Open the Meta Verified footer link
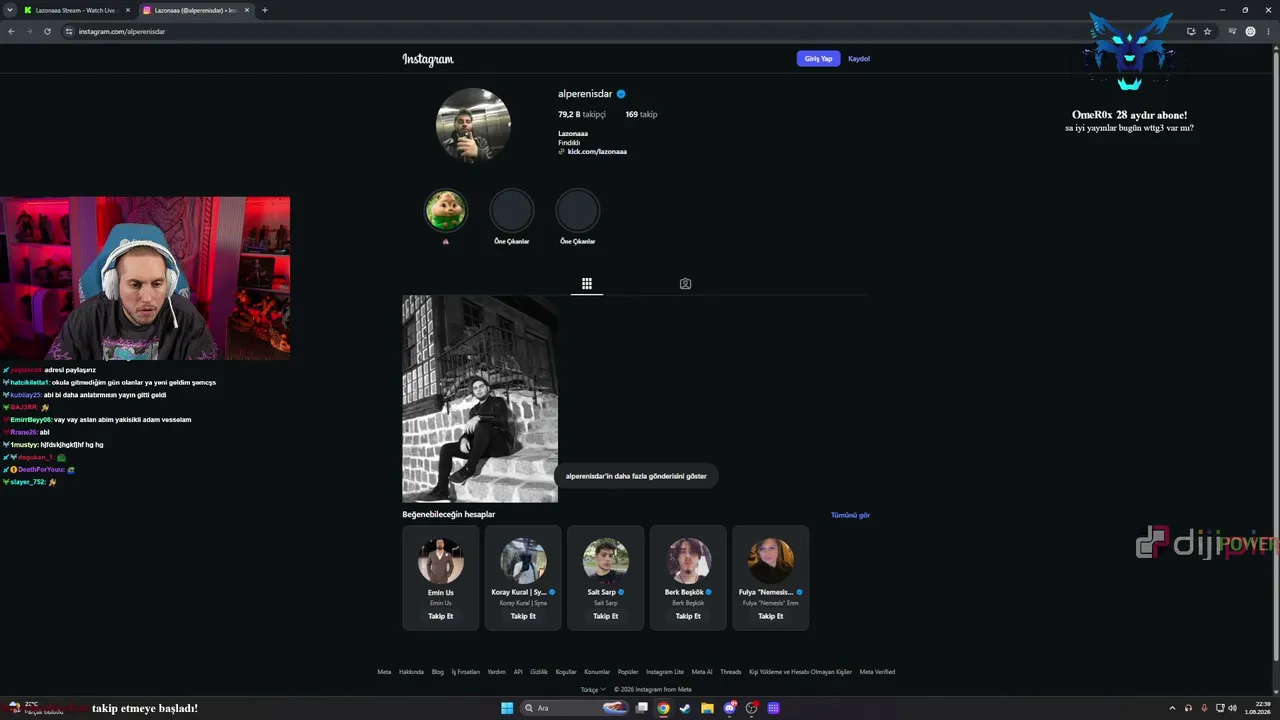 click(877, 672)
